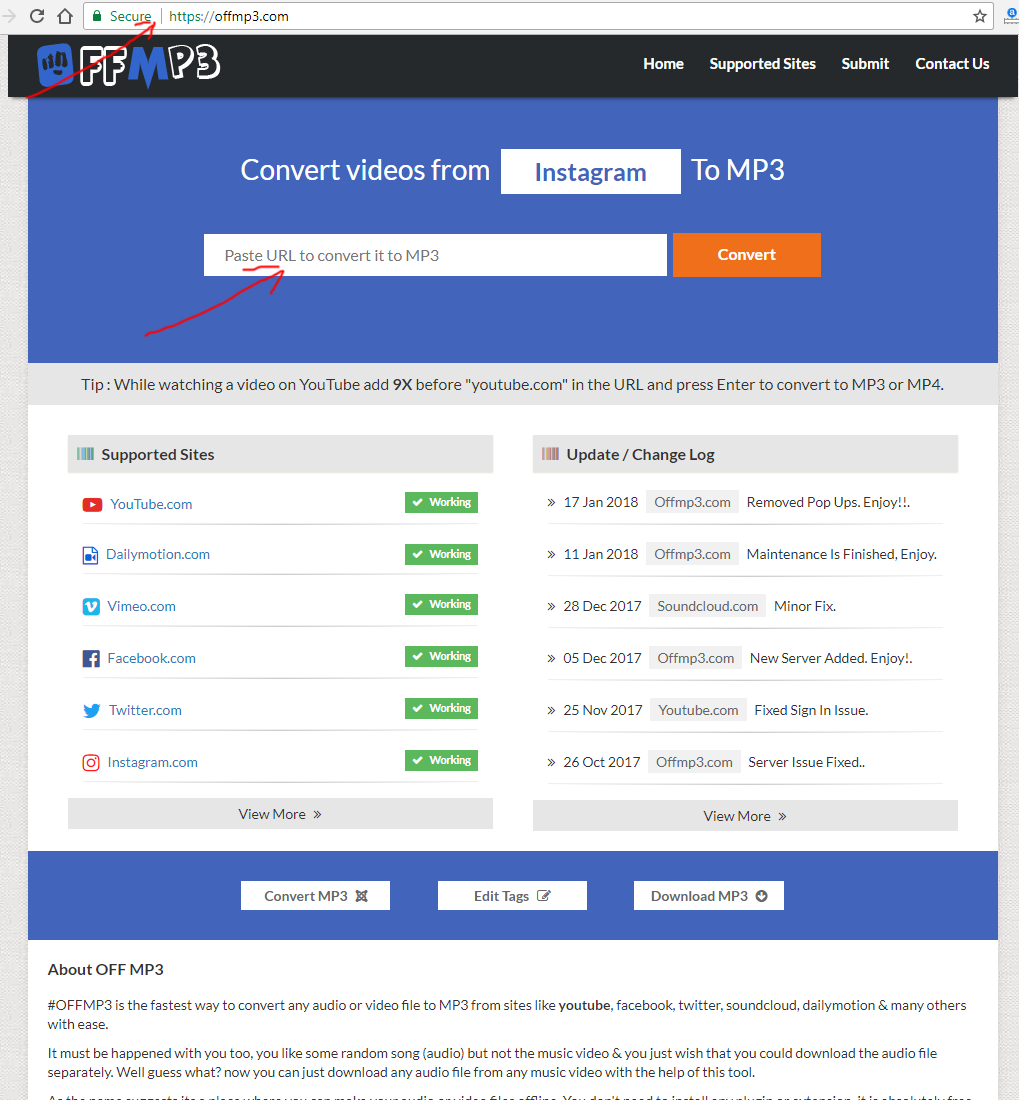Expand View More under Supported Sites

tap(280, 814)
